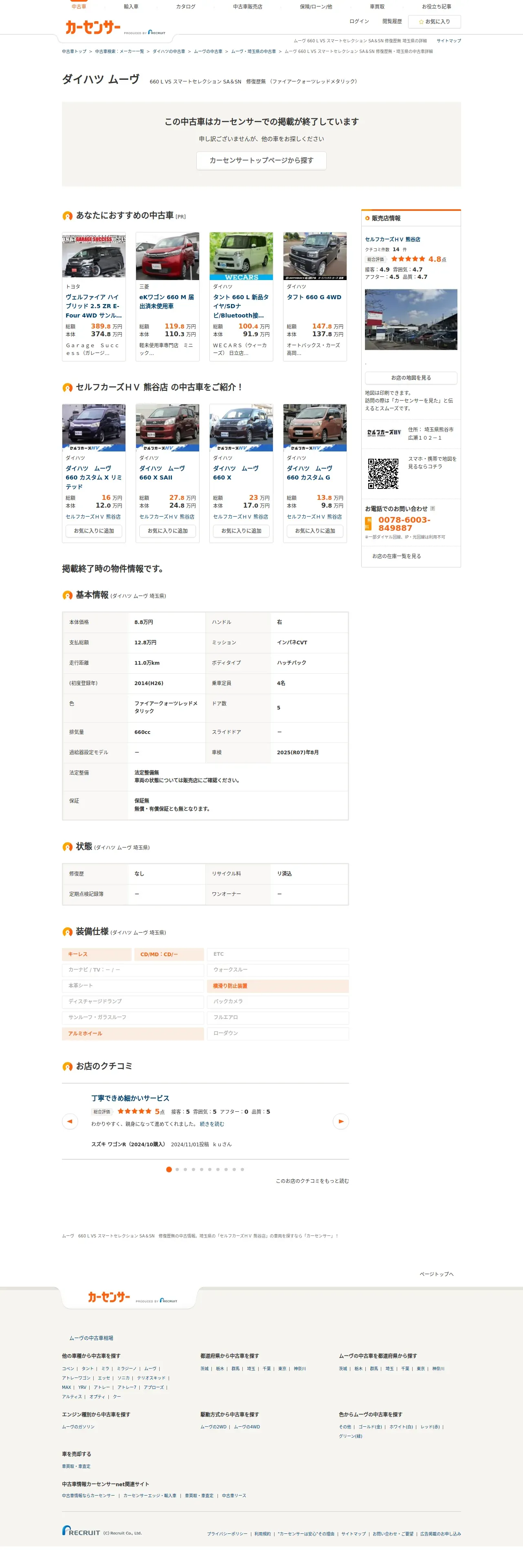Go to the 中古車販売店 tab
The height and width of the screenshot is (1568, 523).
coord(247,7)
